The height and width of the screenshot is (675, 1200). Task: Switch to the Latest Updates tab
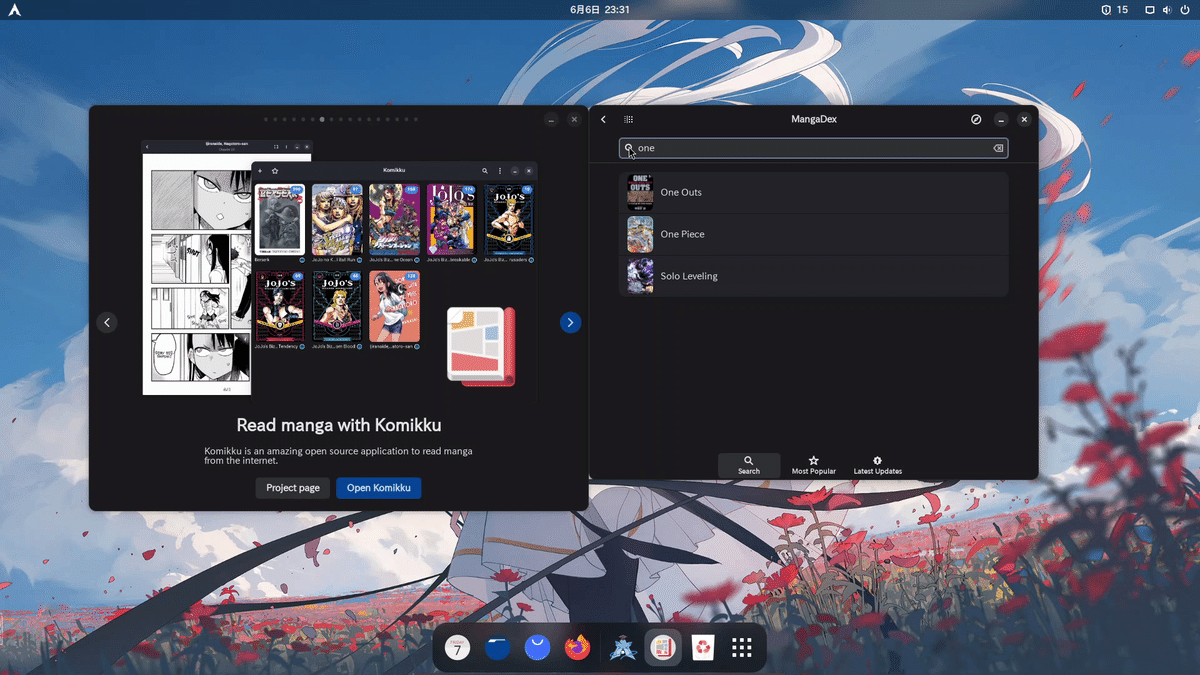pyautogui.click(x=878, y=465)
